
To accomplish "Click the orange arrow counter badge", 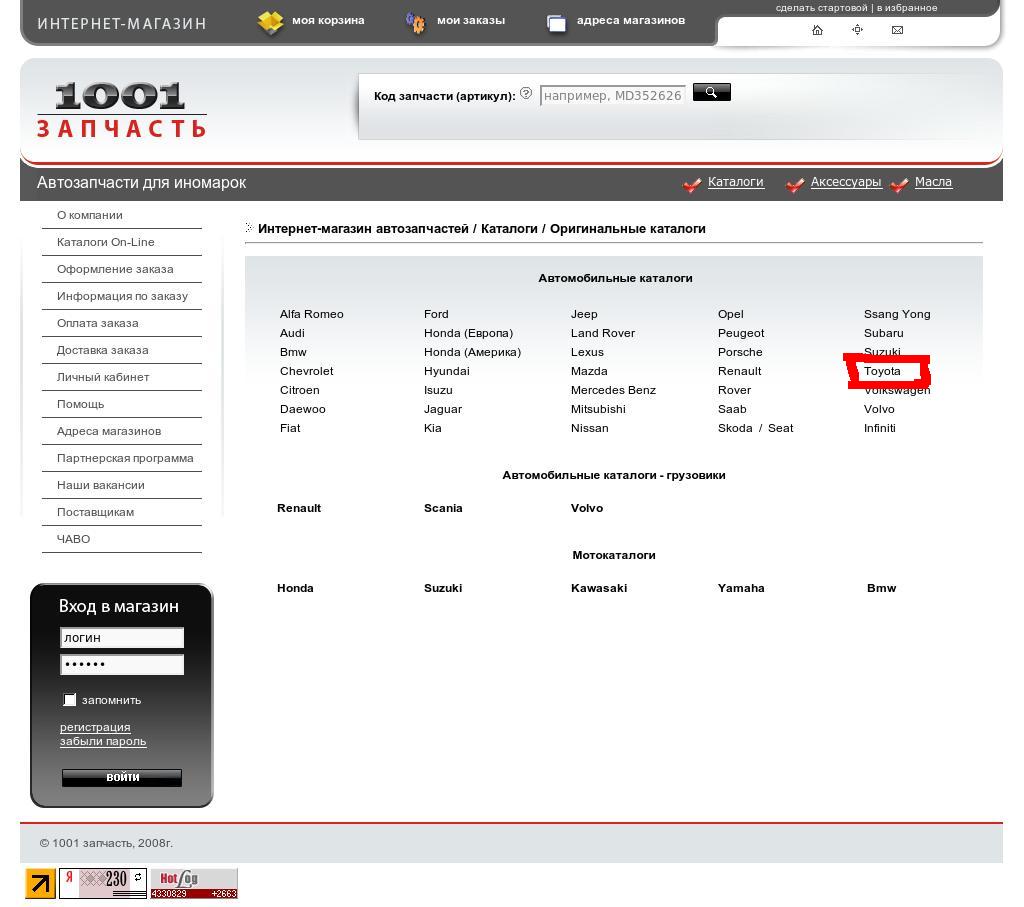I will (x=41, y=883).
